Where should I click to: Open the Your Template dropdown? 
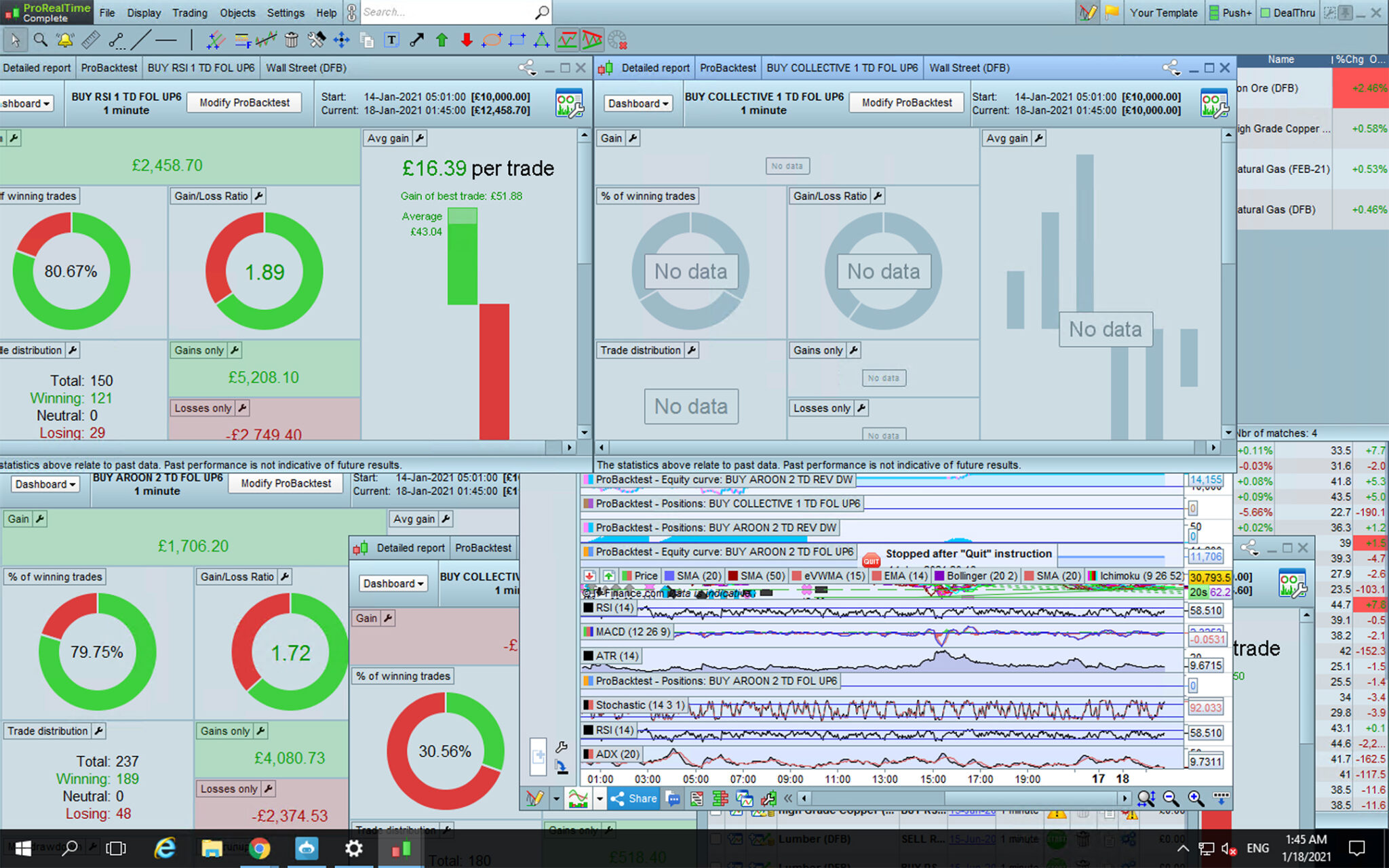(1163, 13)
